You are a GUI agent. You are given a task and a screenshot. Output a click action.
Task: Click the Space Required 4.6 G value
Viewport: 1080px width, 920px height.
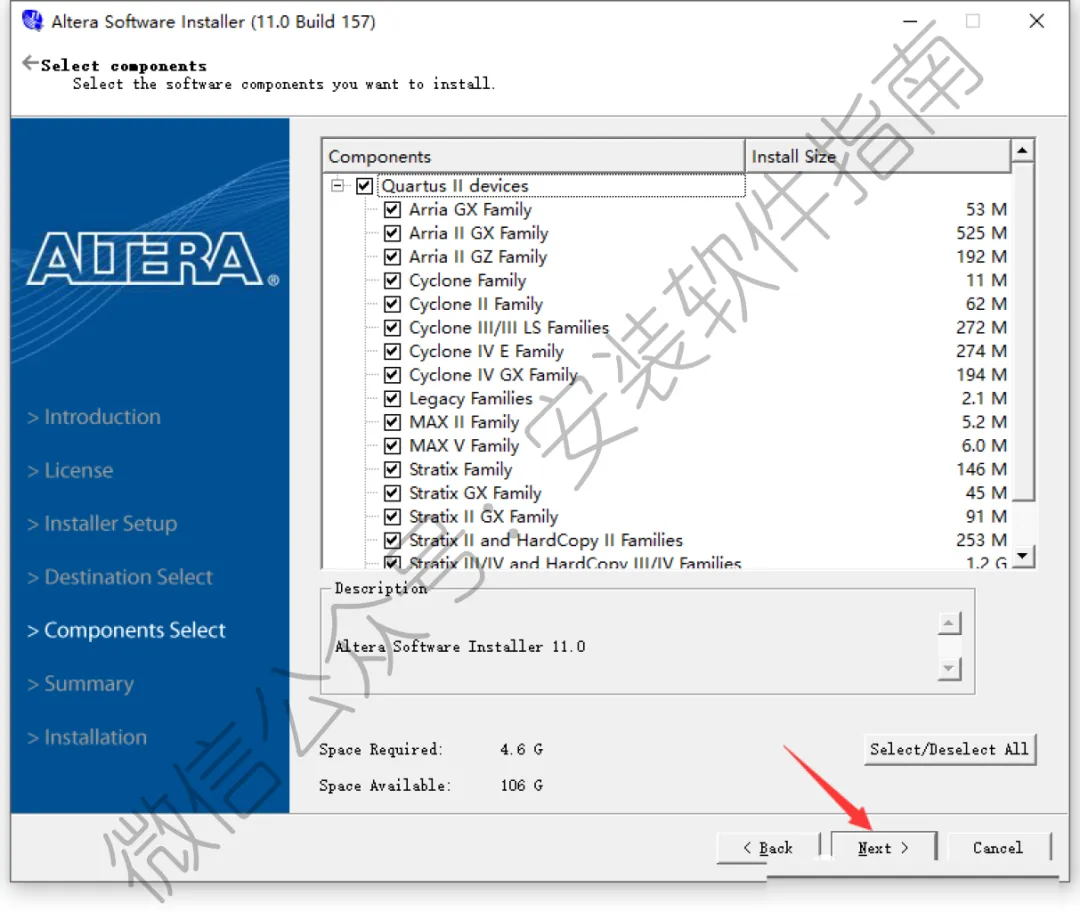(521, 749)
